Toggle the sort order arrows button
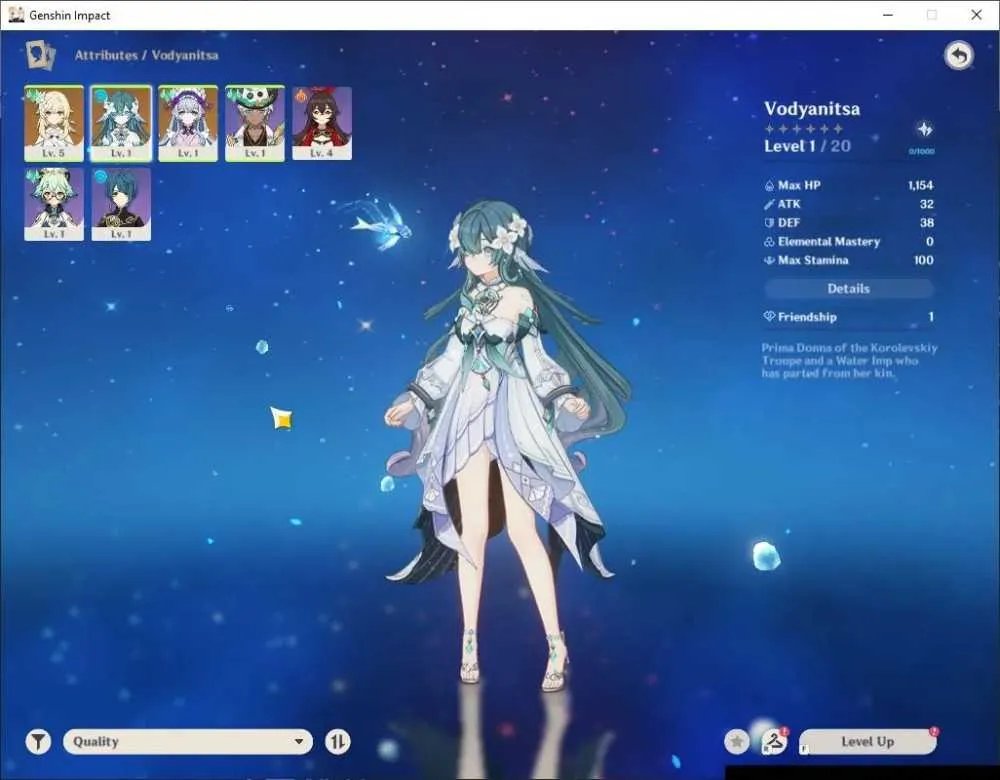 pyautogui.click(x=337, y=742)
